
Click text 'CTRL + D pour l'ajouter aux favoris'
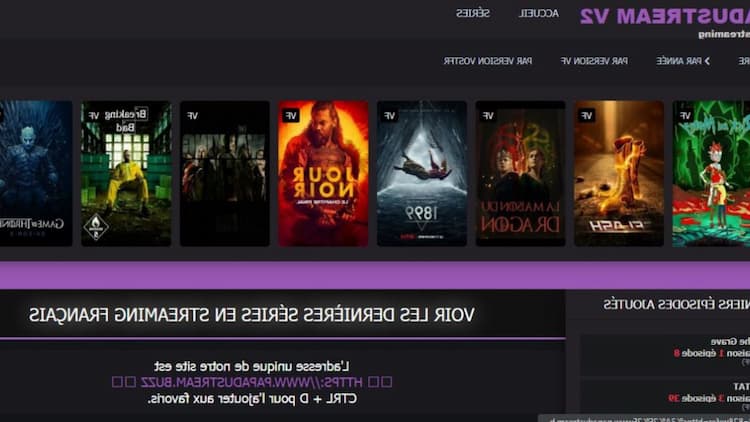tap(252, 399)
